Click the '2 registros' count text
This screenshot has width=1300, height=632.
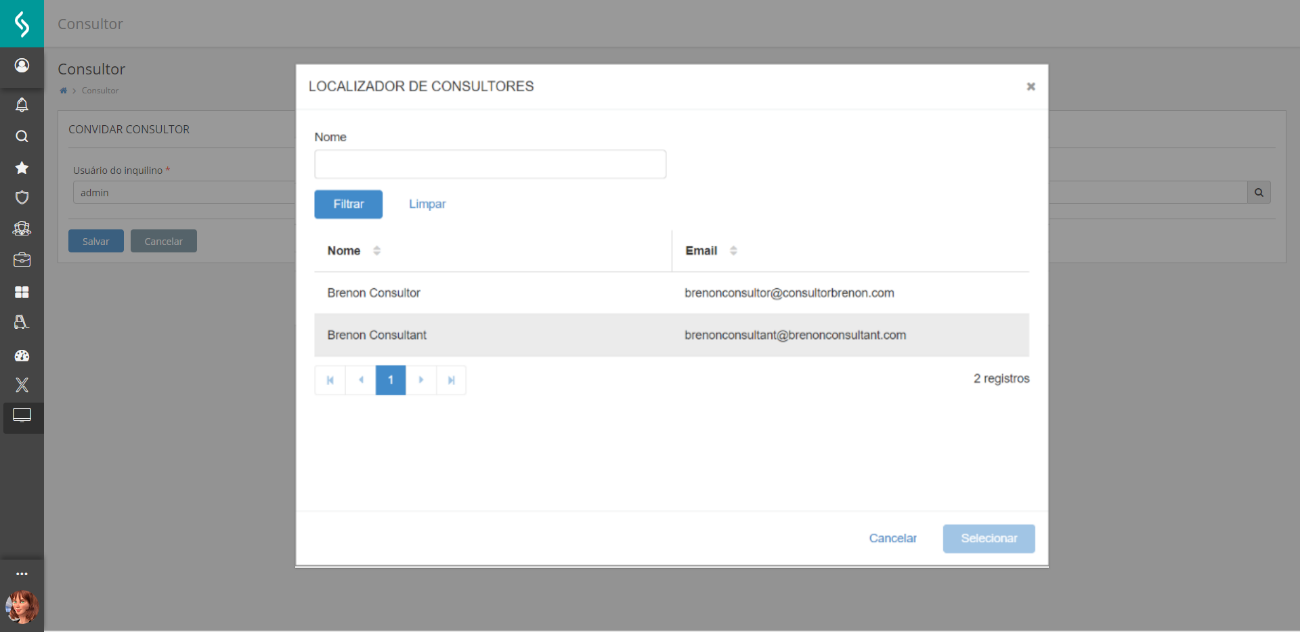(x=1001, y=379)
